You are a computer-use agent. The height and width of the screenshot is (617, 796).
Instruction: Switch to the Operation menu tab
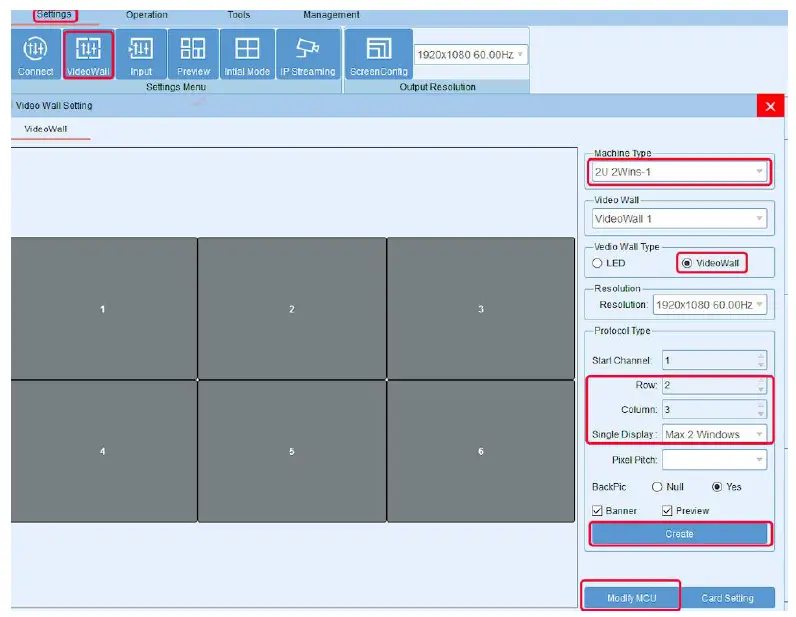[147, 15]
